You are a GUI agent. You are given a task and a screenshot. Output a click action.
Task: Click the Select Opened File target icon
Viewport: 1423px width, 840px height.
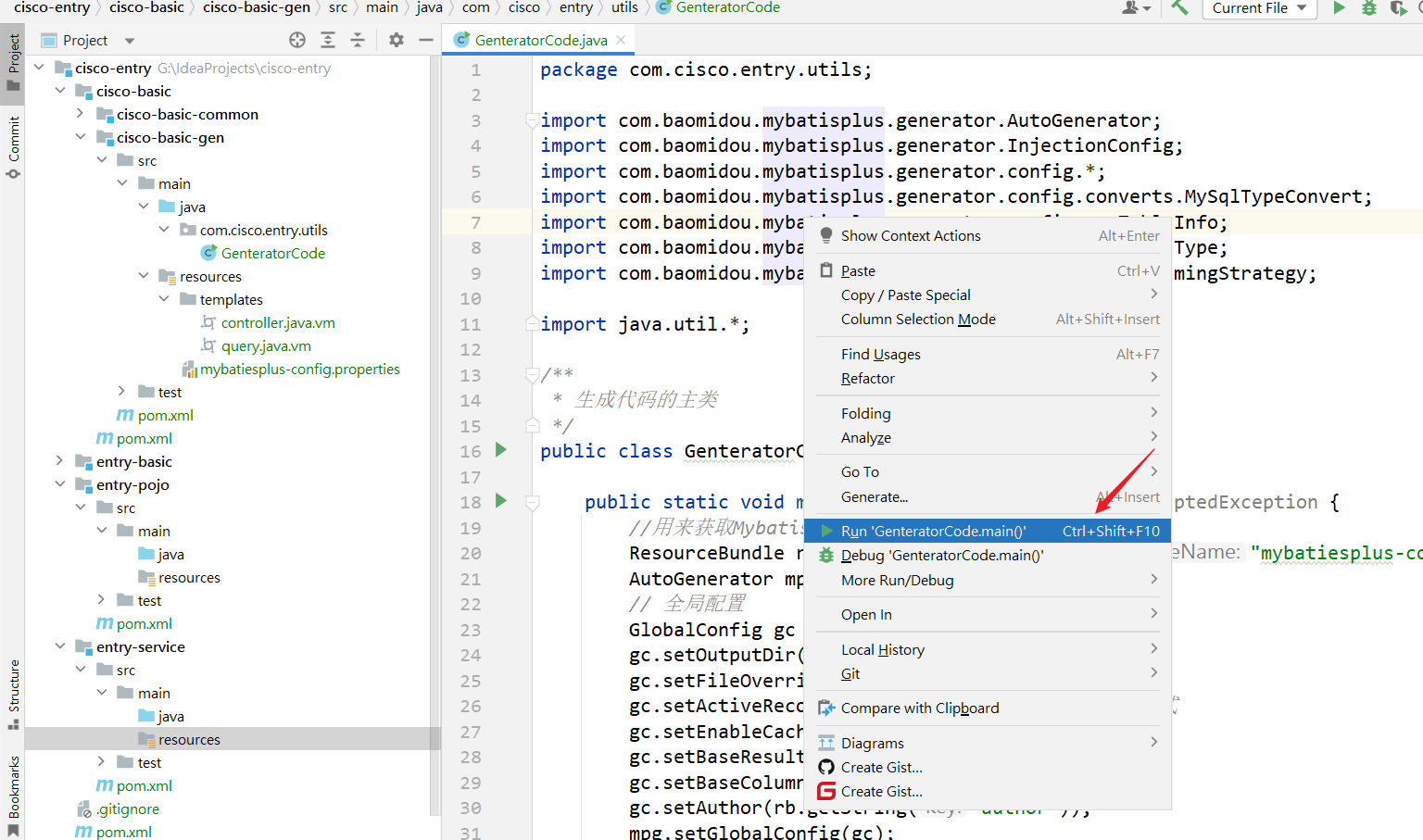tap(297, 40)
